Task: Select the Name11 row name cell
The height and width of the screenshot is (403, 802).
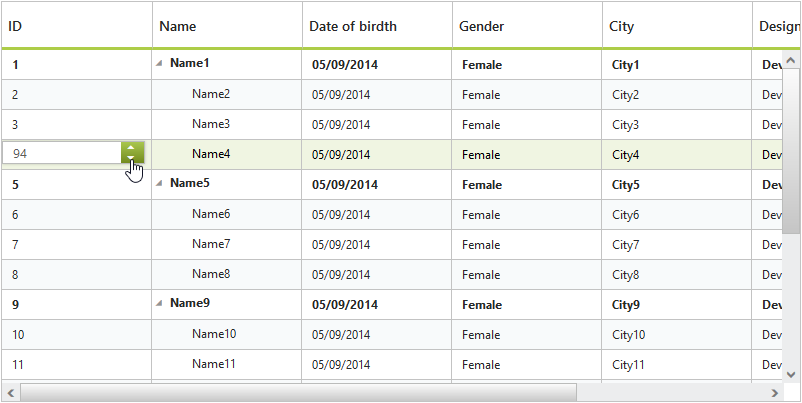Action: [214, 364]
